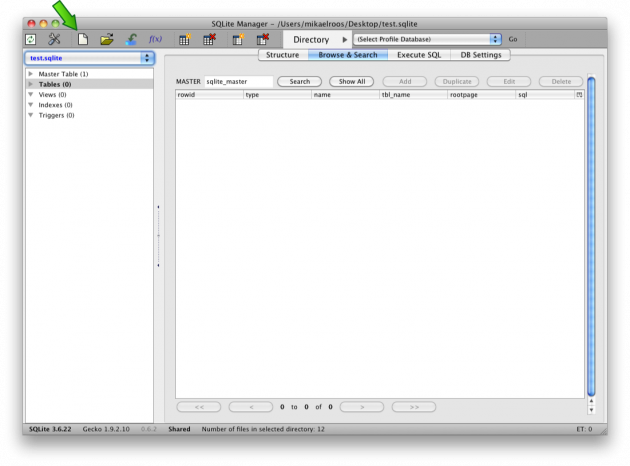630x466 pixels.
Task: Switch to the Structure tab
Action: click(x=283, y=55)
